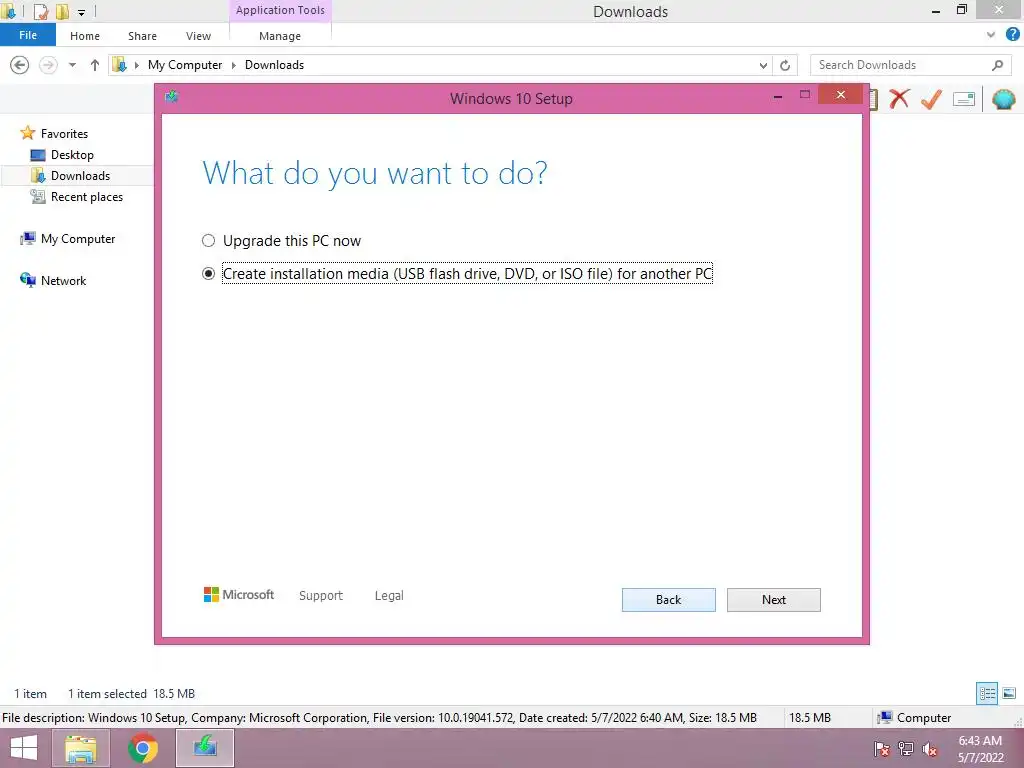This screenshot has width=1024, height=768.
Task: Select Recent places in navigation pane
Action: click(x=76, y=197)
